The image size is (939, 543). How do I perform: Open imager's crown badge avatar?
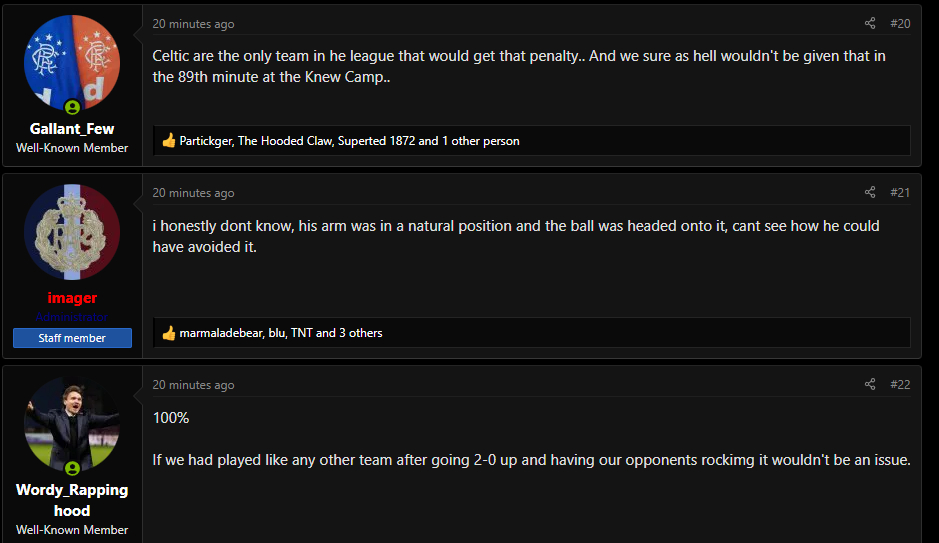tap(71, 232)
